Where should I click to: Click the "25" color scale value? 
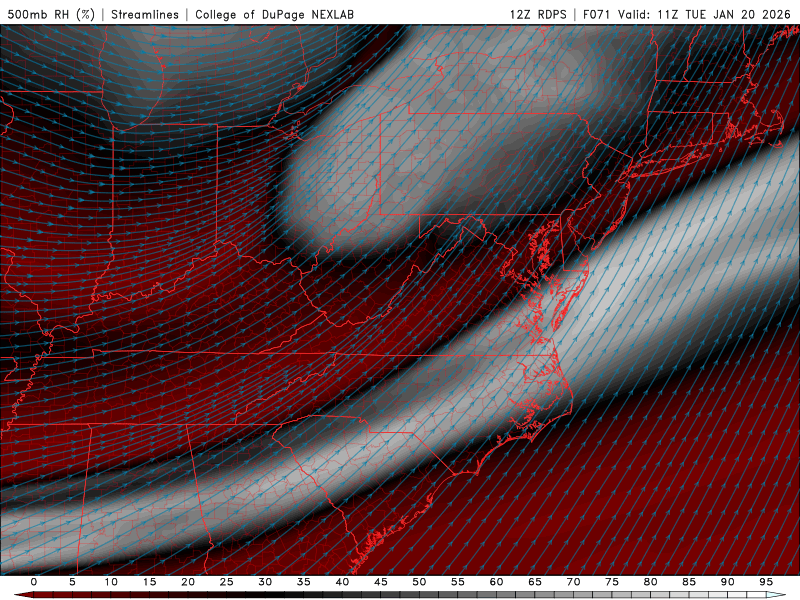tap(227, 582)
